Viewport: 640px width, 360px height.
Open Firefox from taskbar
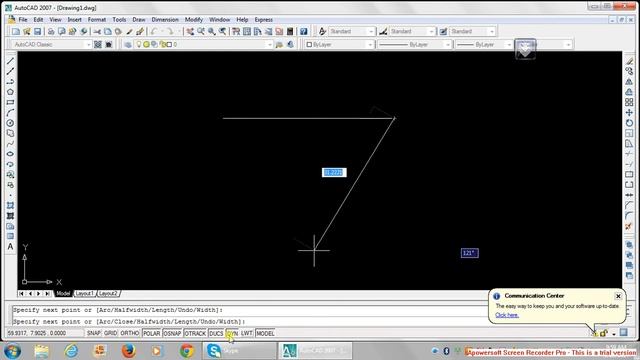(129, 351)
